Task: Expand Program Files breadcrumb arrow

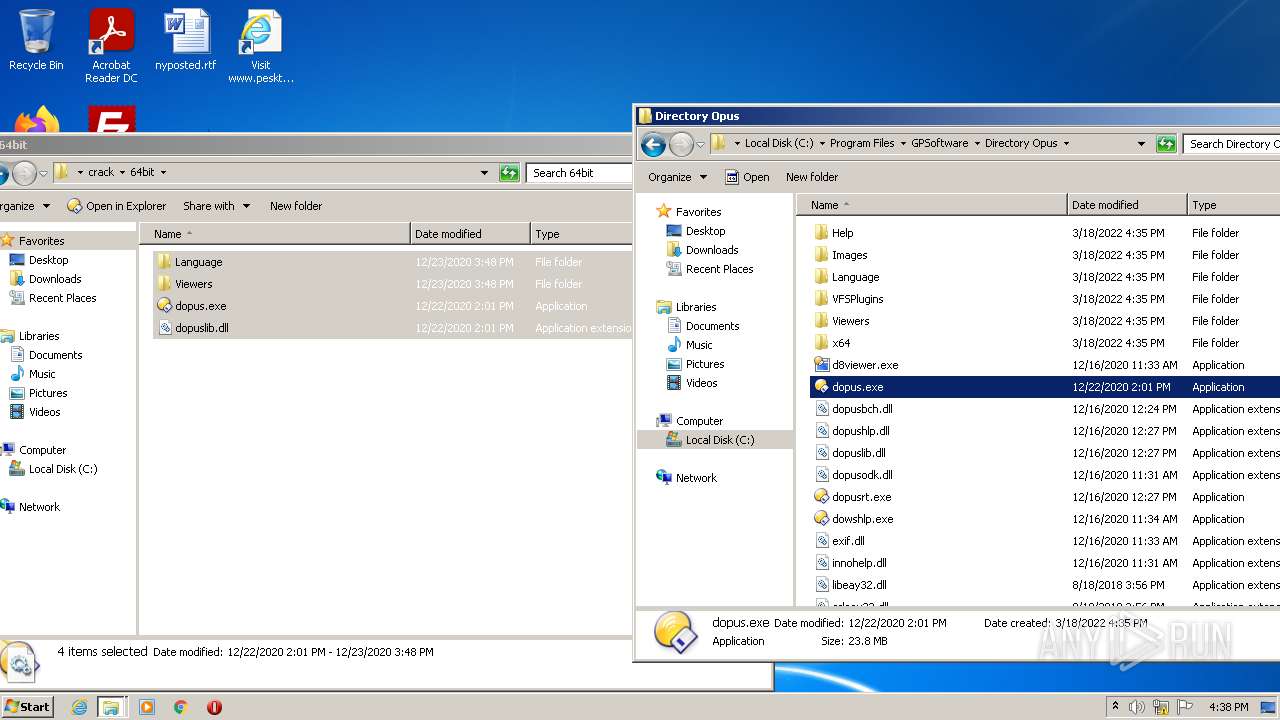Action: point(902,144)
